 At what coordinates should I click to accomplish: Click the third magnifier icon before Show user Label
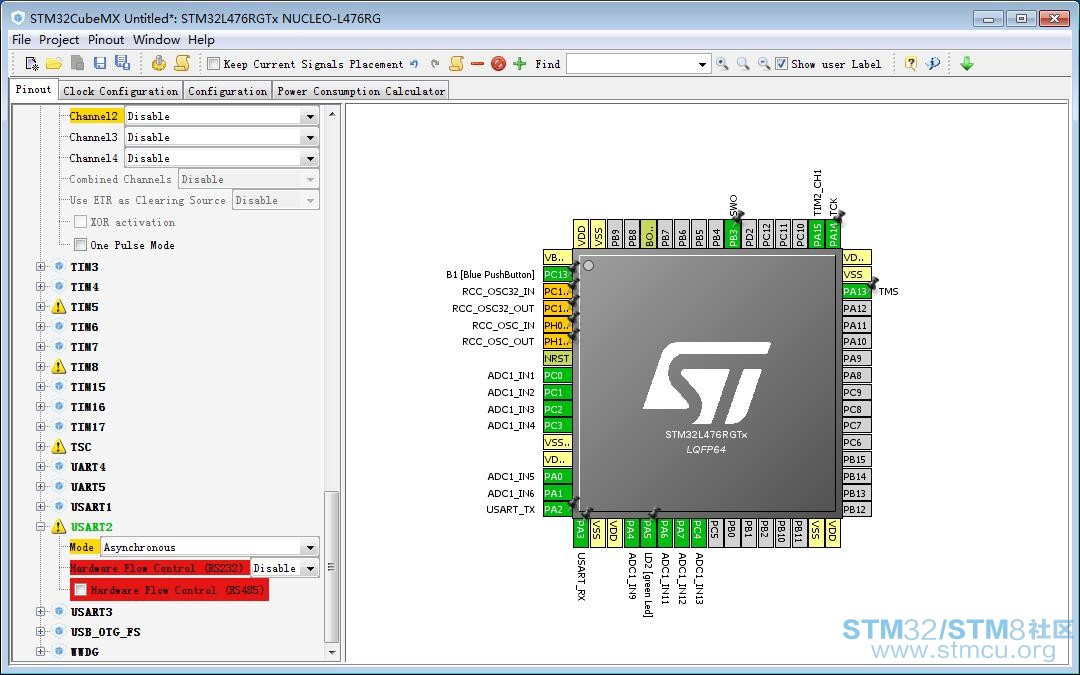[763, 64]
